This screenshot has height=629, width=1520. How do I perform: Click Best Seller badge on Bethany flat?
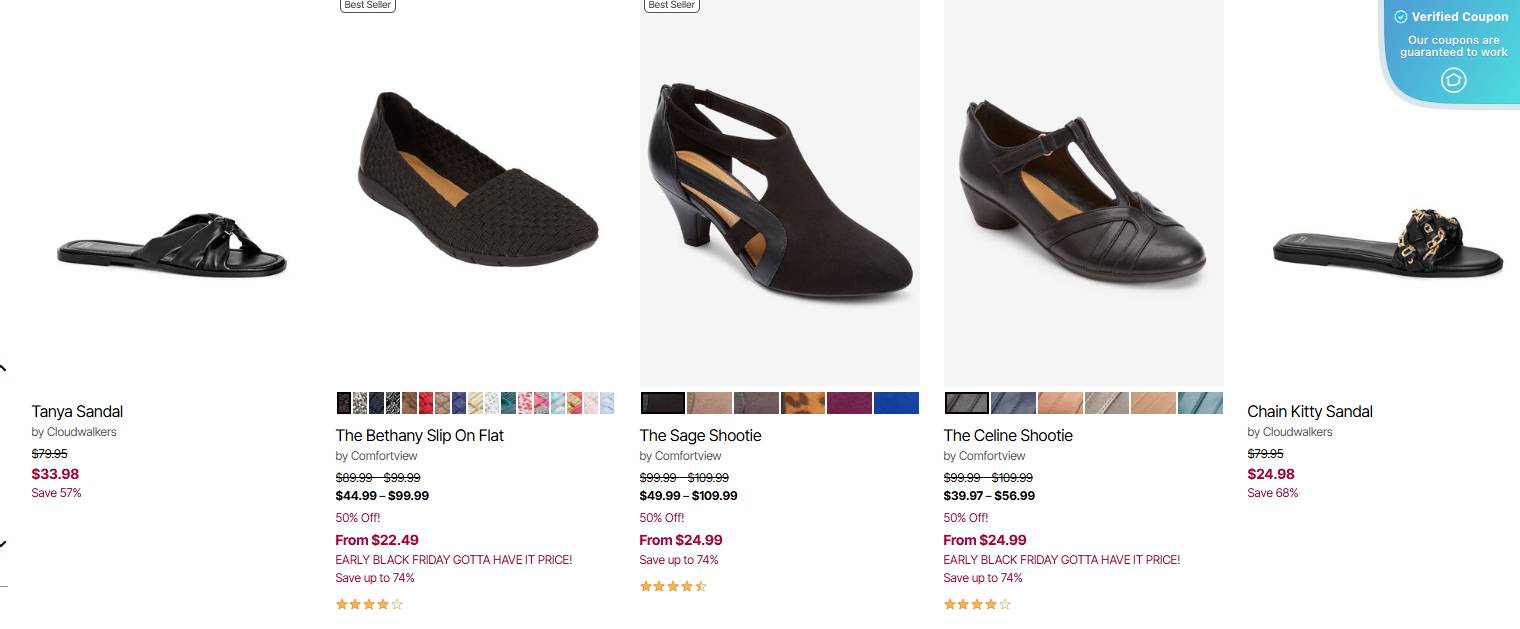click(368, 5)
